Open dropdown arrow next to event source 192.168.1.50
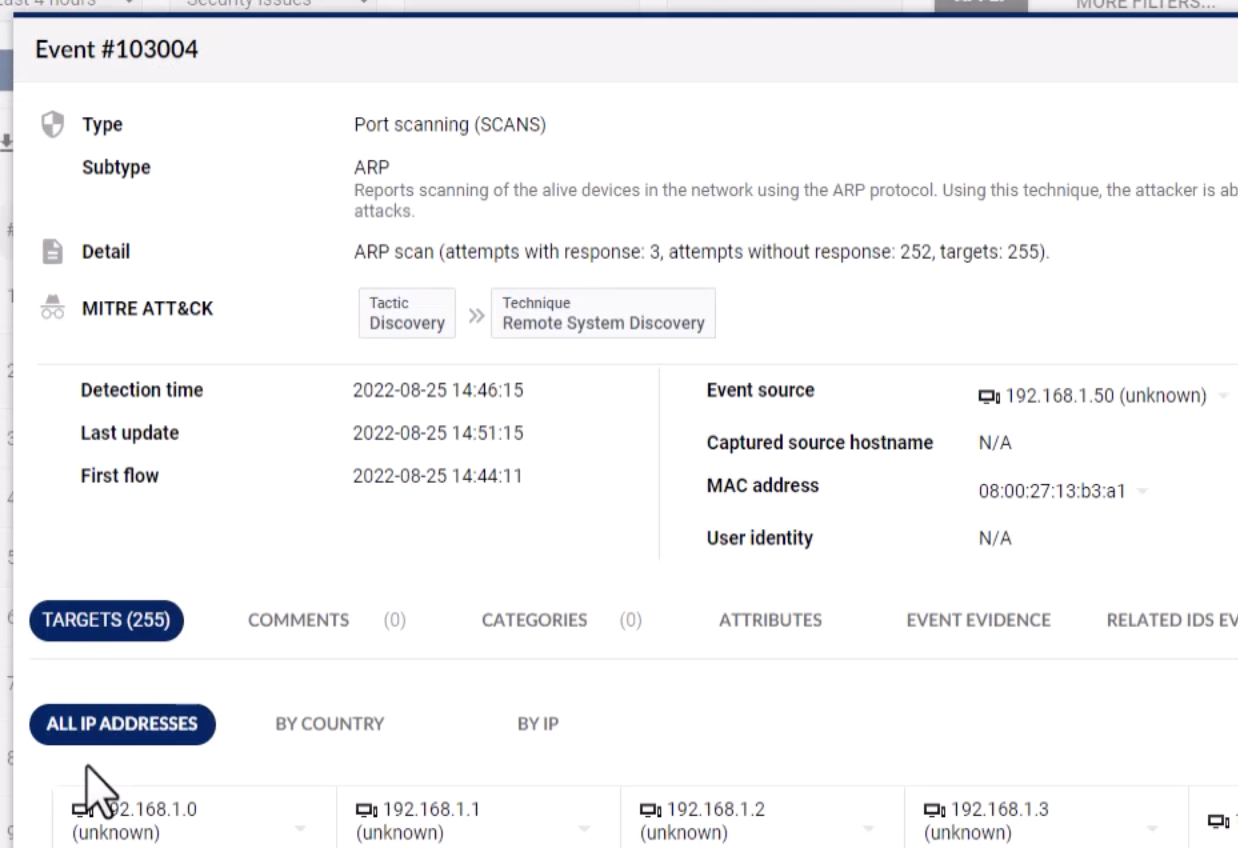1238x848 pixels. (x=1222, y=396)
